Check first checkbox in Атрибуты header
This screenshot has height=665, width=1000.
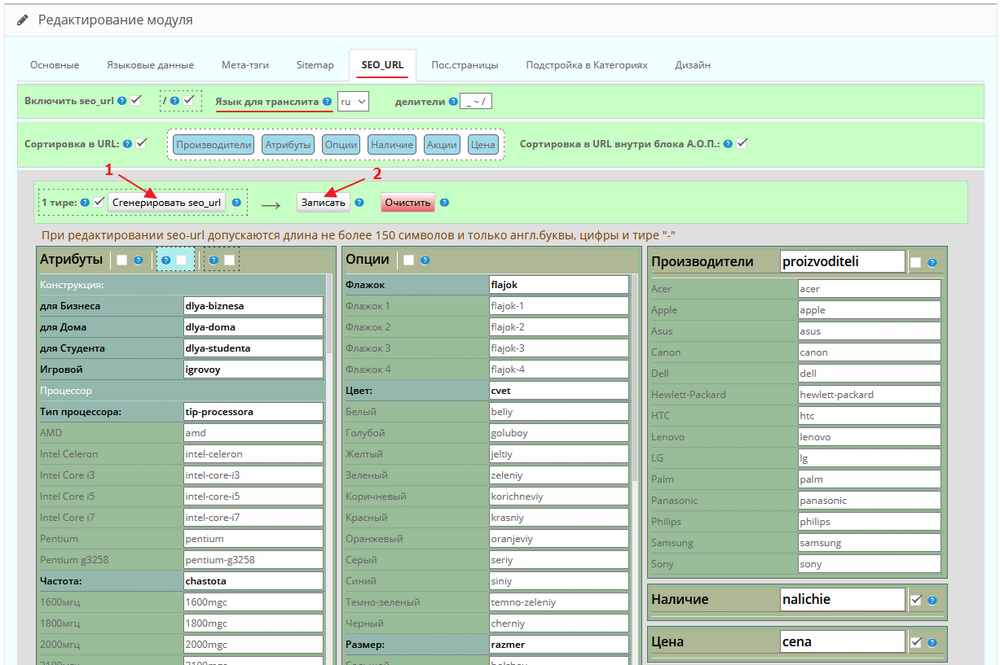click(x=122, y=260)
